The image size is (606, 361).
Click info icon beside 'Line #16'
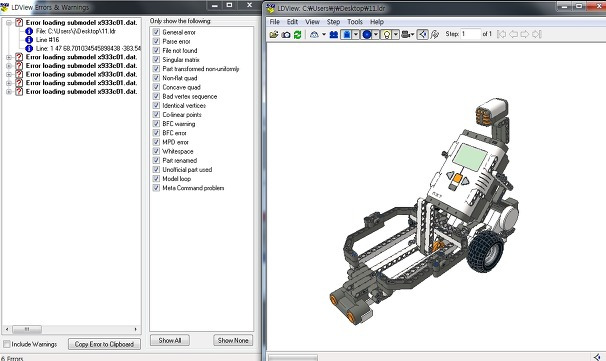[29, 40]
